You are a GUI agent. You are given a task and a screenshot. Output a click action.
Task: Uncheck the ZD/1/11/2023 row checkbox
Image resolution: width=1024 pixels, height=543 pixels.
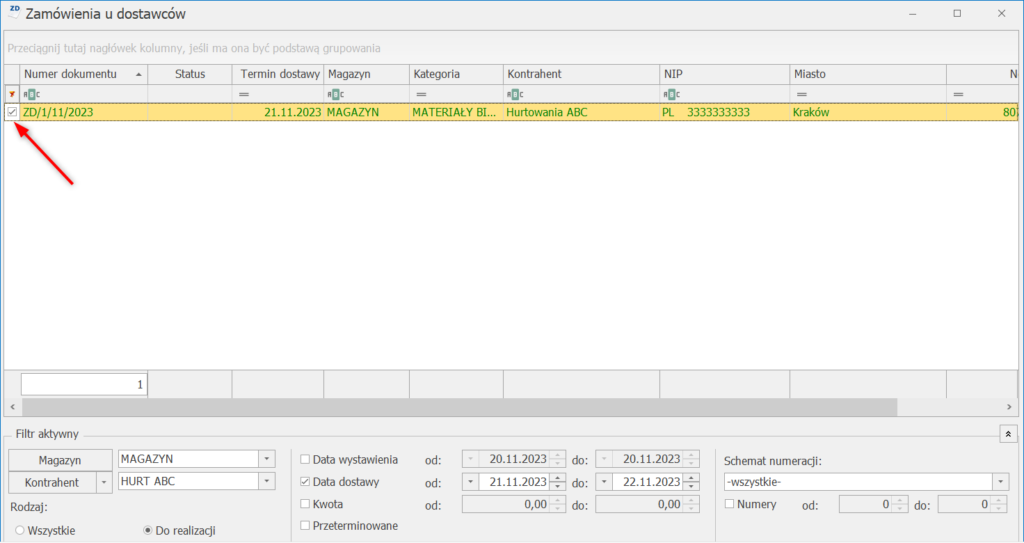pyautogui.click(x=12, y=113)
